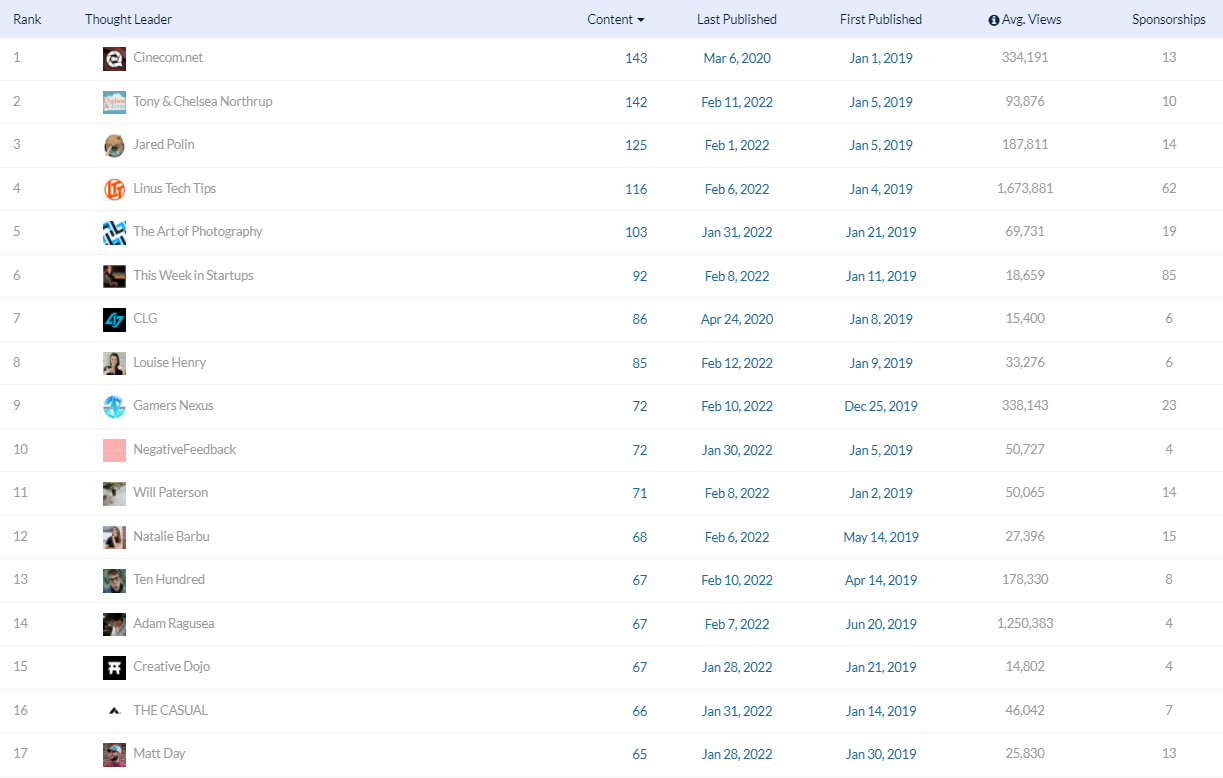Click content count 125 for Jared Polin
Viewport: 1223px width, 778px height.
coord(636,145)
